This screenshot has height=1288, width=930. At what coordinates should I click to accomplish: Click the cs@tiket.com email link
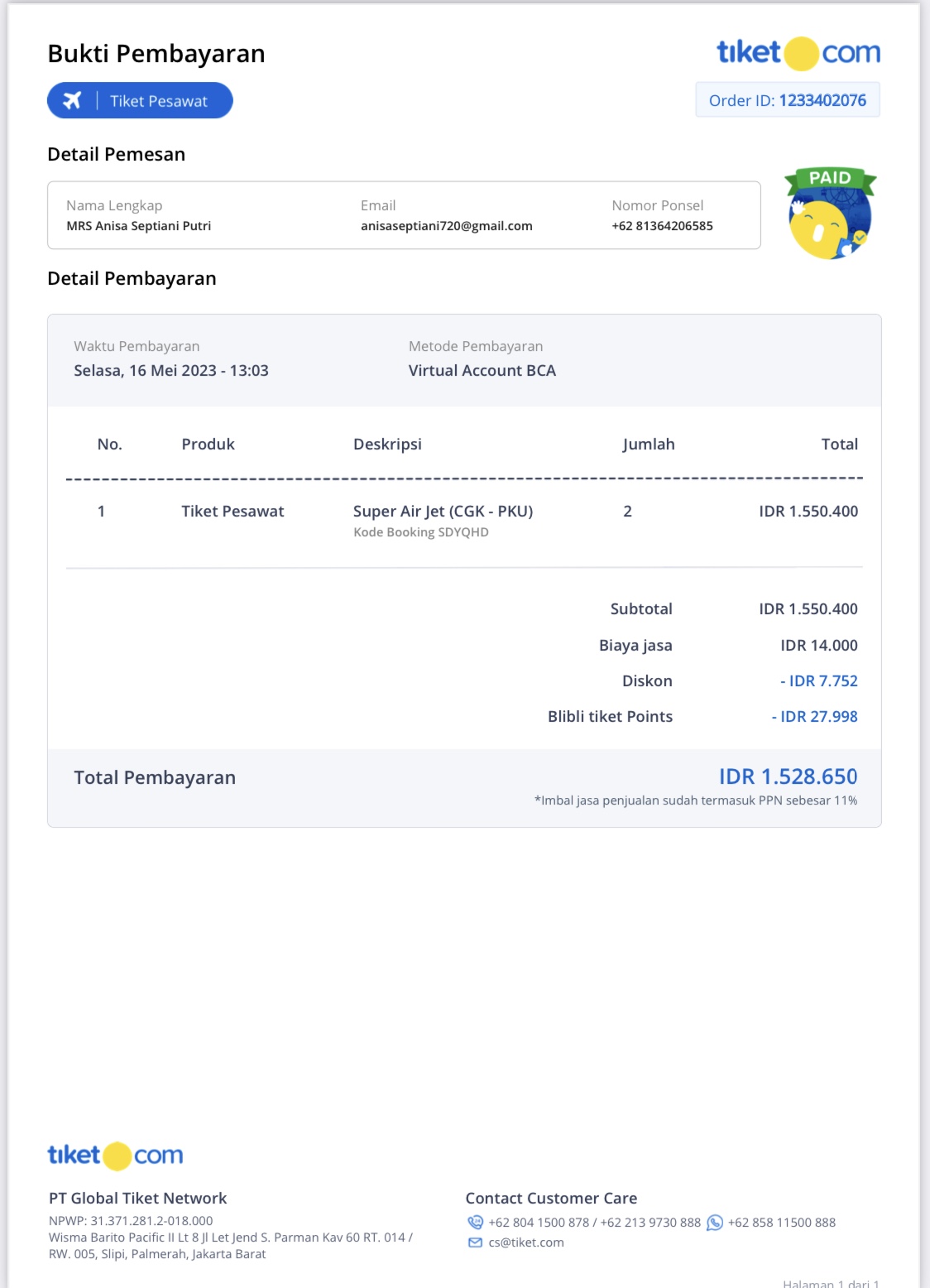tap(526, 1242)
